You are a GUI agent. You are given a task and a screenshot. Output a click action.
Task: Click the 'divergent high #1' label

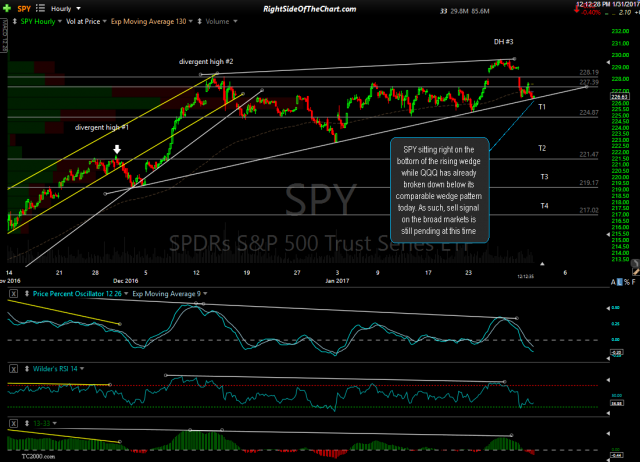coord(102,127)
